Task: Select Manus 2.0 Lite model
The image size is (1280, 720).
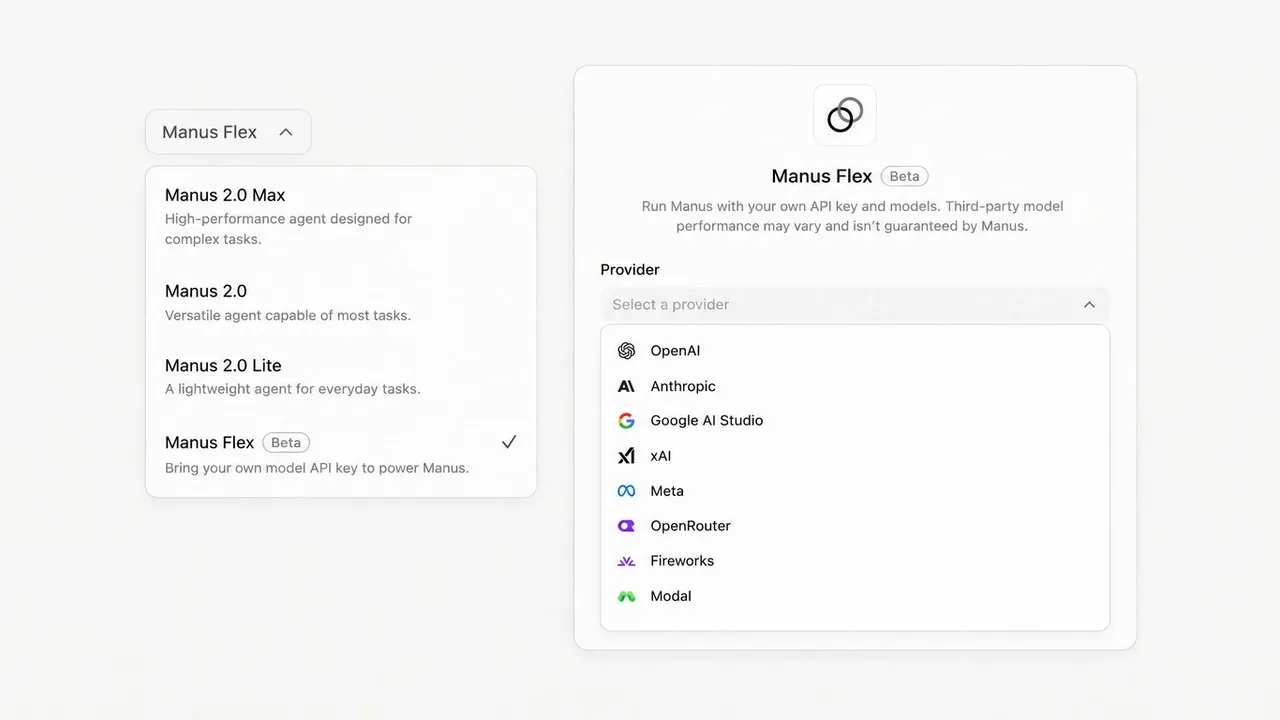Action: point(340,376)
